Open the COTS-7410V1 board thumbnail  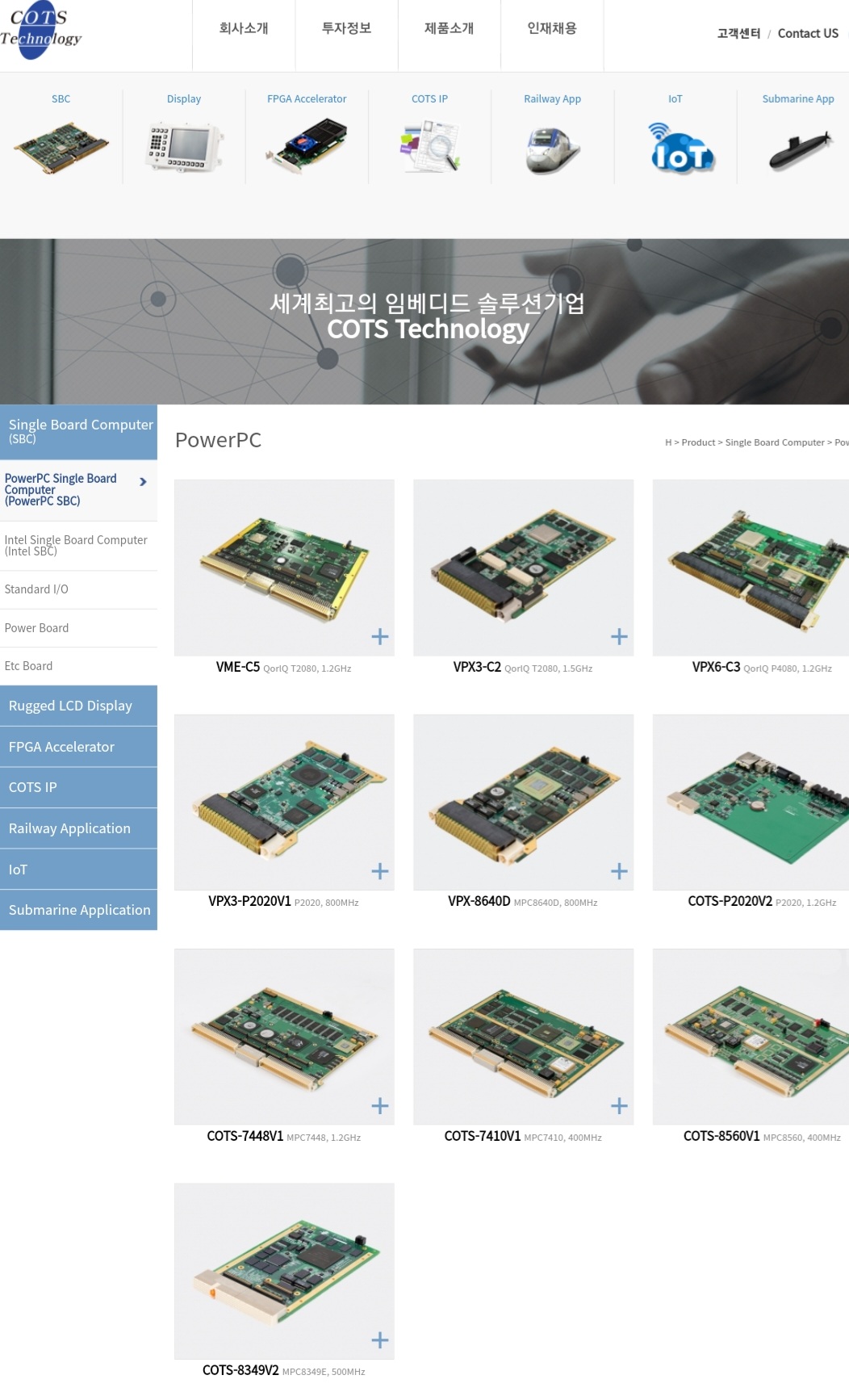(523, 1037)
